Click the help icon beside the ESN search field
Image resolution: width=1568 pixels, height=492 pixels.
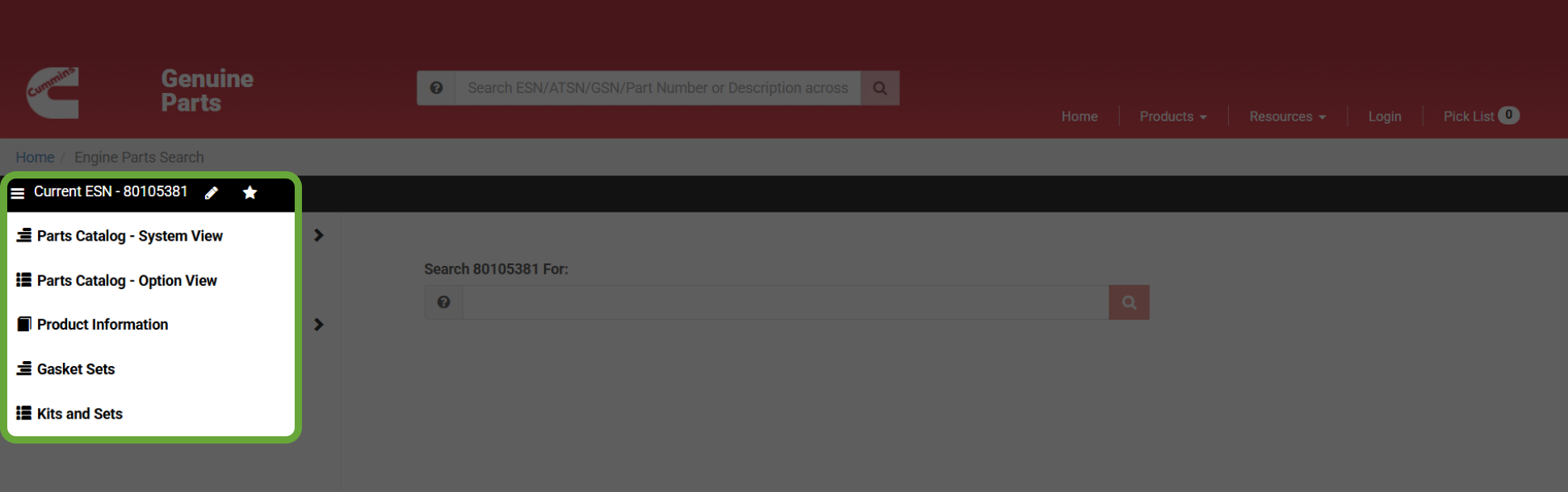click(443, 302)
